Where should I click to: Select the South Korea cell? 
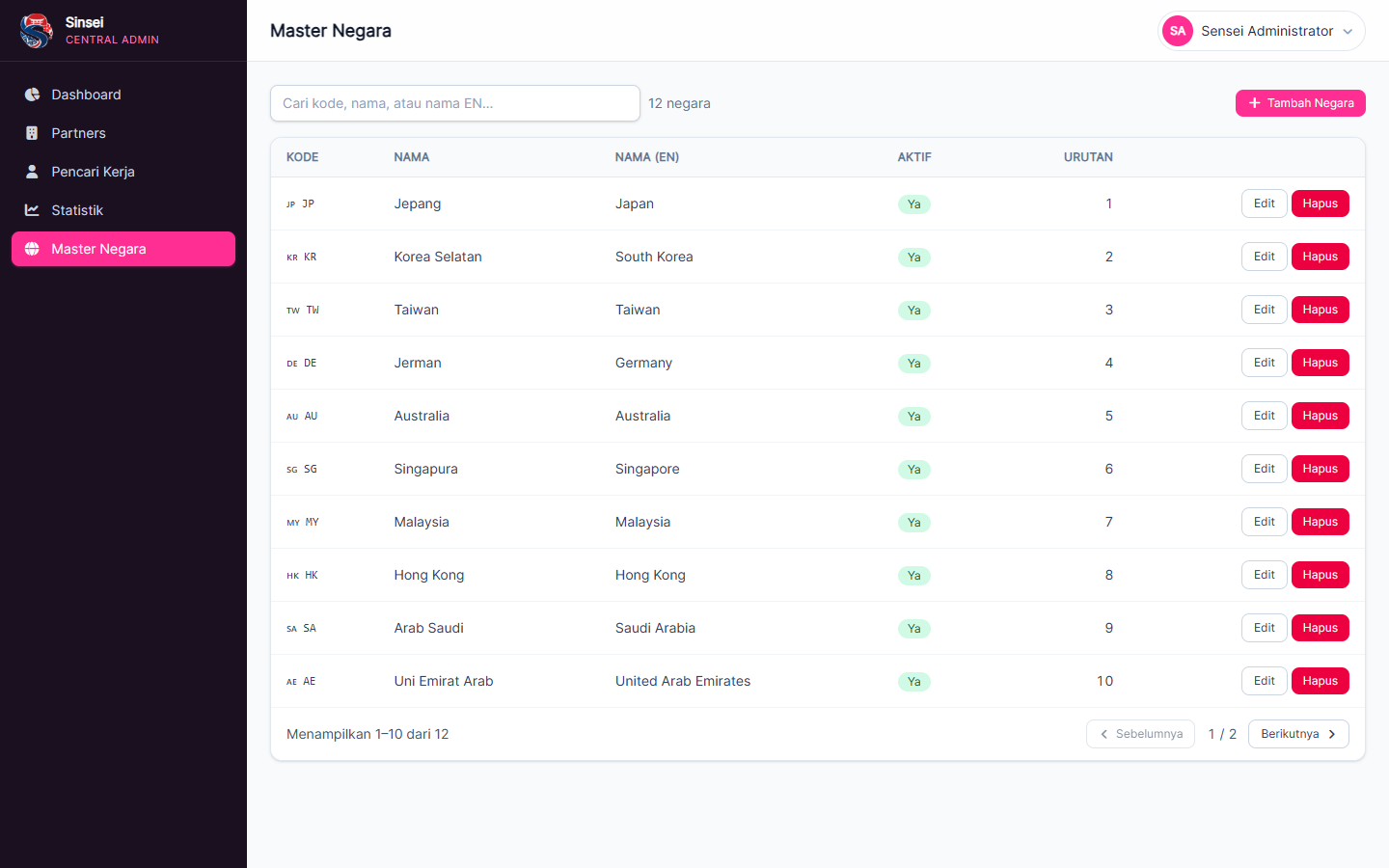click(x=654, y=257)
